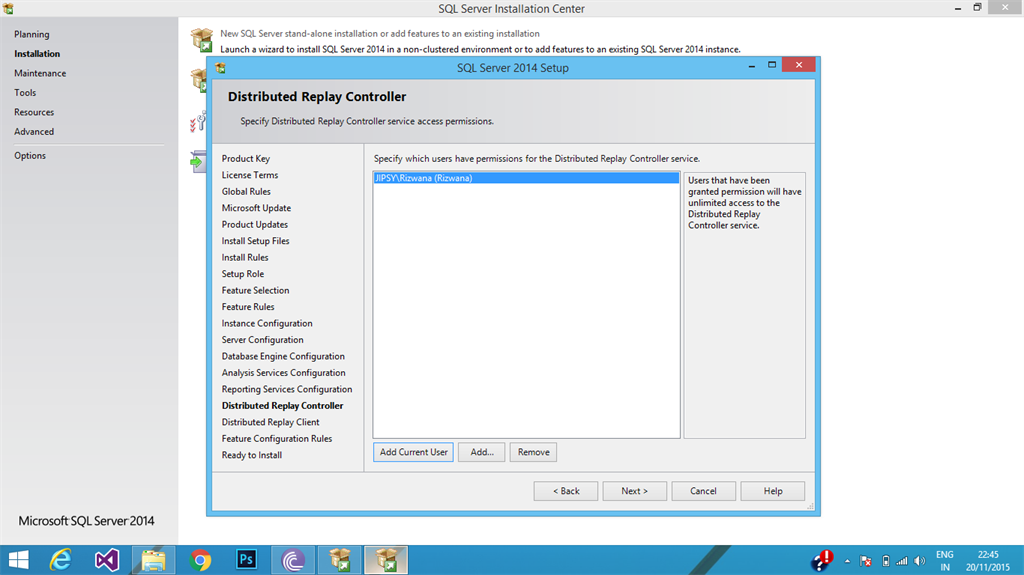The height and width of the screenshot is (575, 1024).
Task: Proceed with the Next > button
Action: pos(635,491)
